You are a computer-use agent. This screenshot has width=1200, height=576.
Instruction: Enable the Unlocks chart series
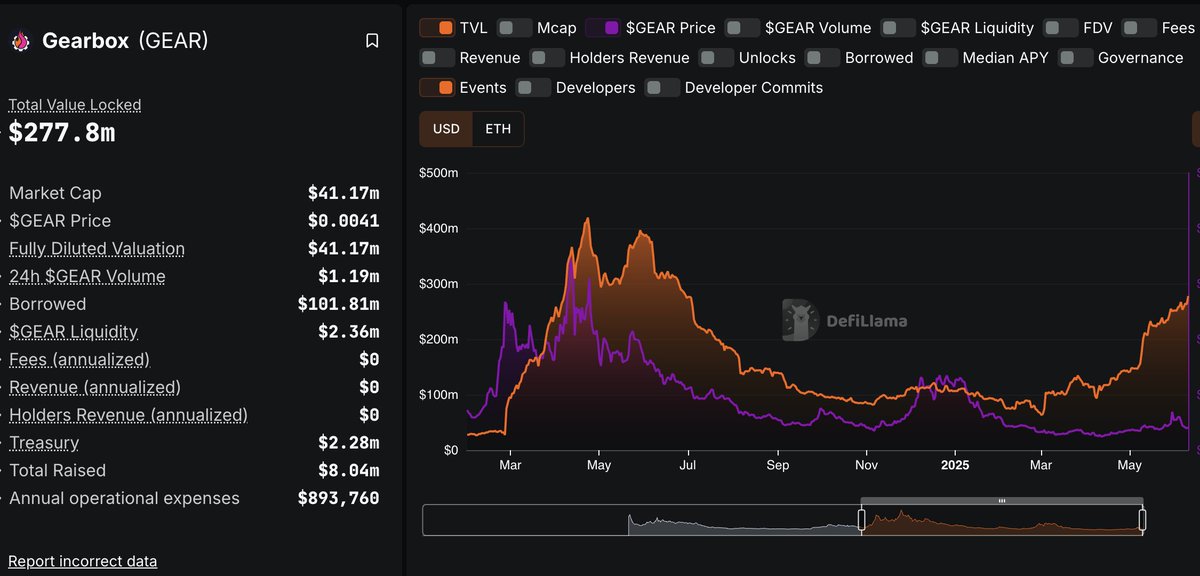tap(716, 58)
